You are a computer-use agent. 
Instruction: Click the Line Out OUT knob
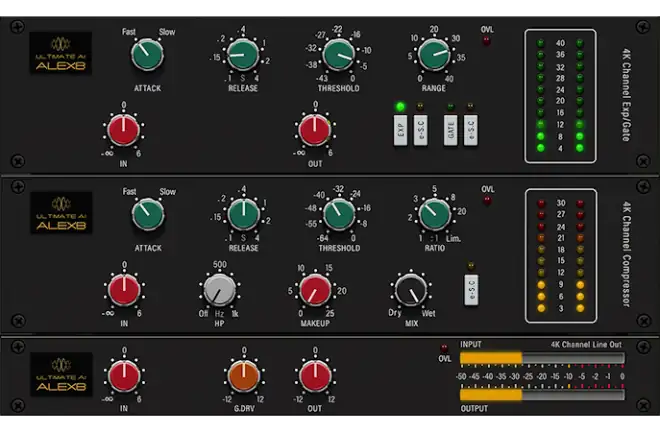[x=315, y=375]
